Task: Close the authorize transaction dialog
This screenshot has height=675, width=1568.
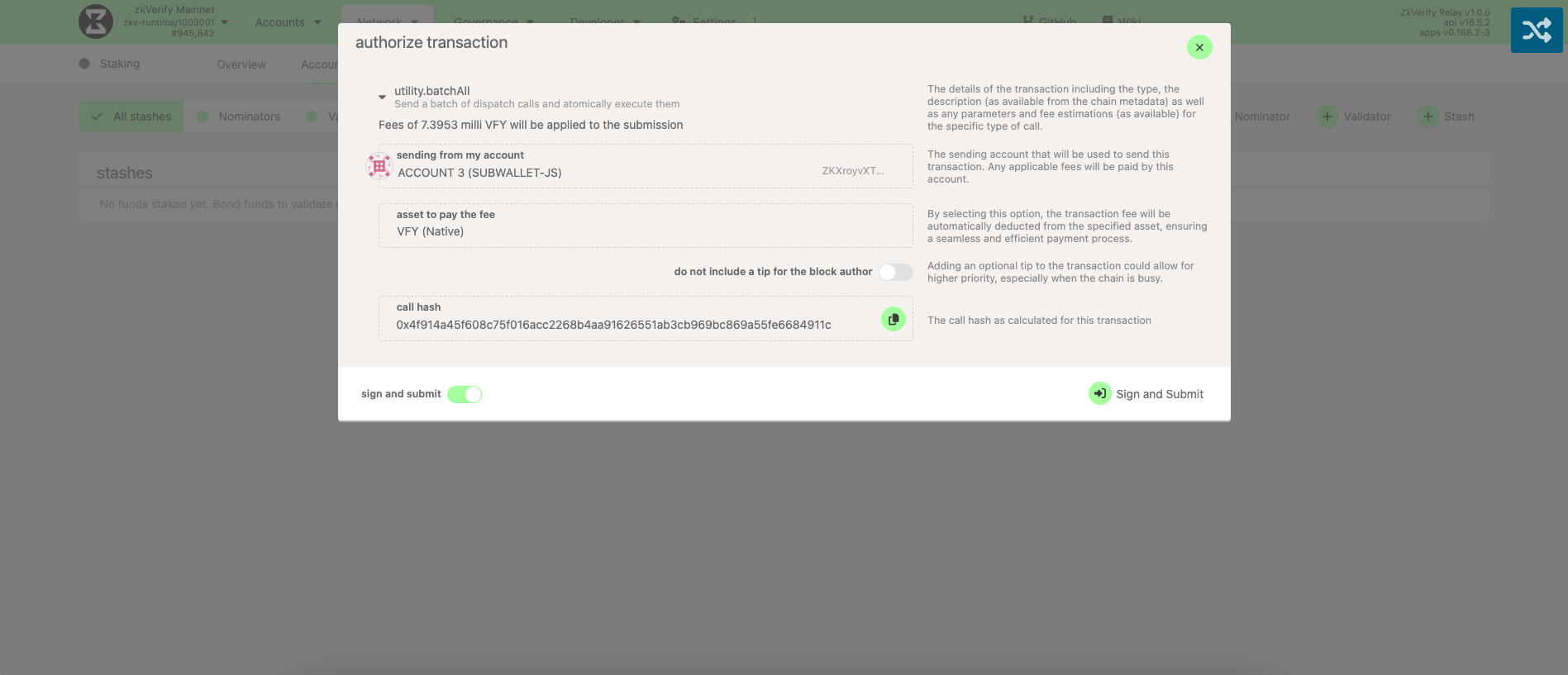Action: coord(1199,47)
